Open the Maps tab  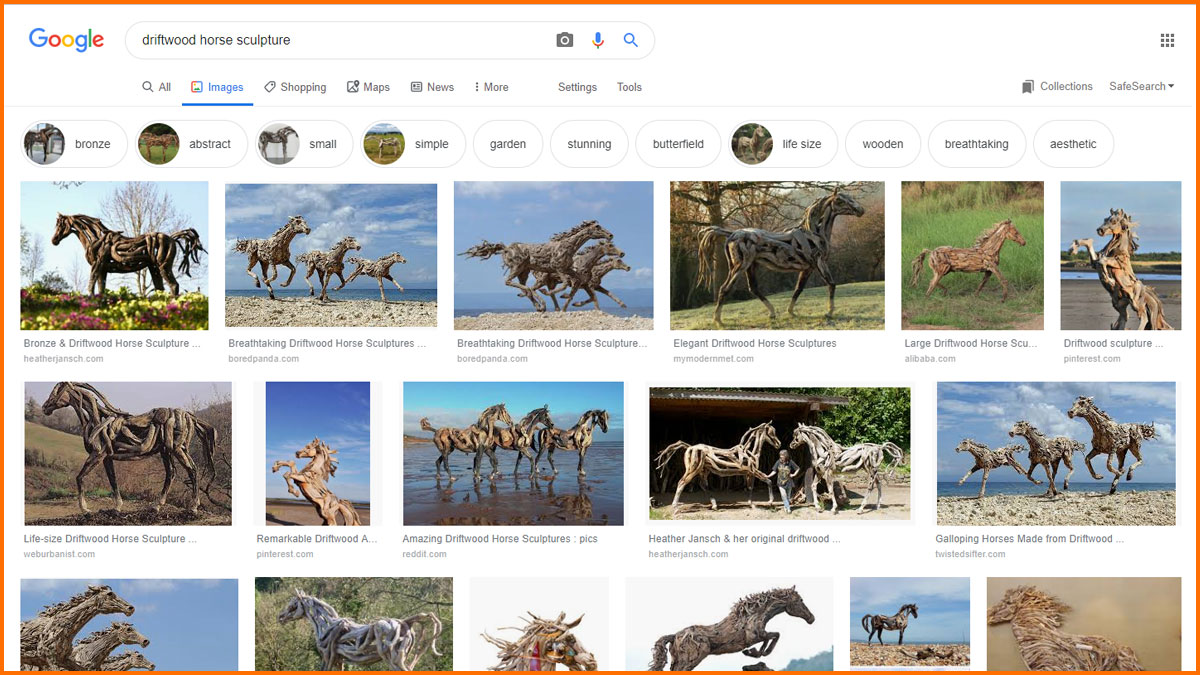click(x=368, y=87)
